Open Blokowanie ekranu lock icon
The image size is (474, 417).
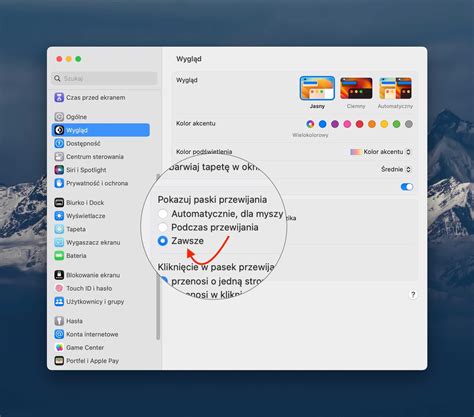(59, 275)
